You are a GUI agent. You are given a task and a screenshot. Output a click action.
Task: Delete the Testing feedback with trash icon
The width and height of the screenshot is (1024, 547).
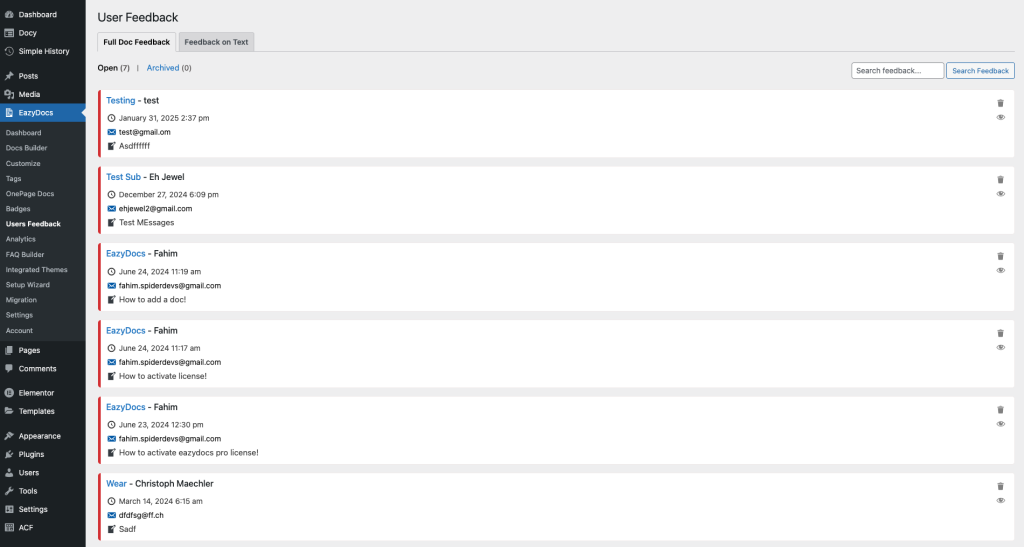point(1000,103)
